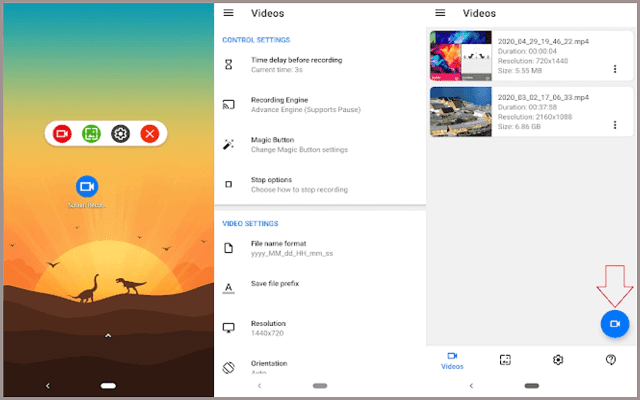The width and height of the screenshot is (640, 400).
Task: Tap the green screenshot button in floating bar
Action: pyautogui.click(x=91, y=134)
